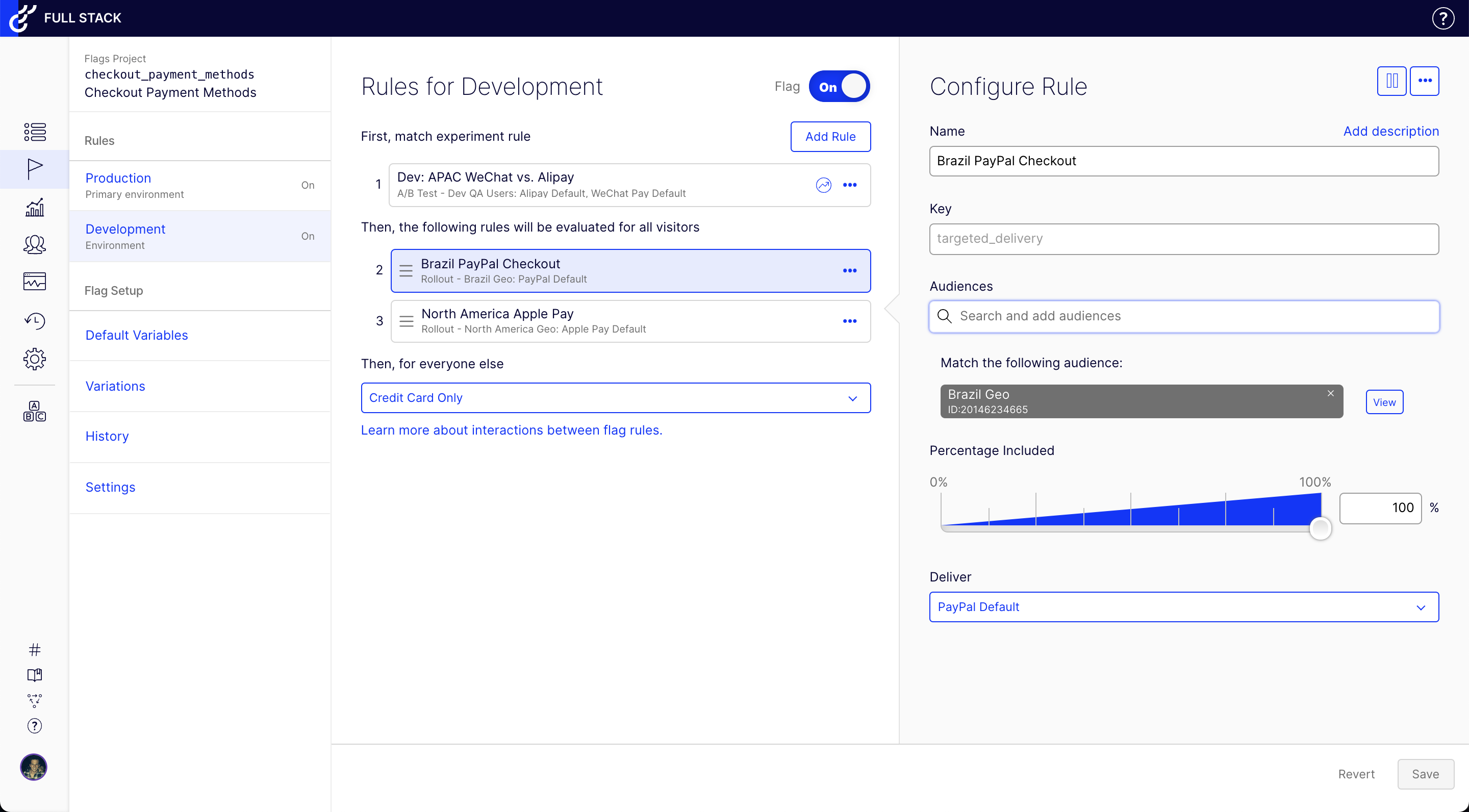
Task: Click the help icon in top bar
Action: pos(1443,18)
